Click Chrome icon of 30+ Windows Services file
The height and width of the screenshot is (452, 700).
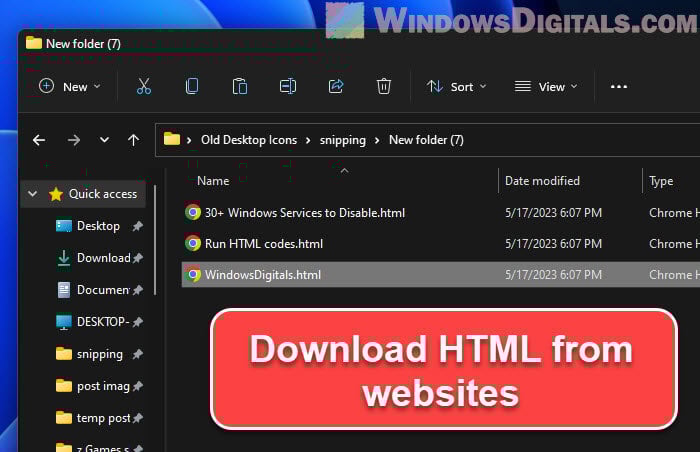(x=193, y=212)
